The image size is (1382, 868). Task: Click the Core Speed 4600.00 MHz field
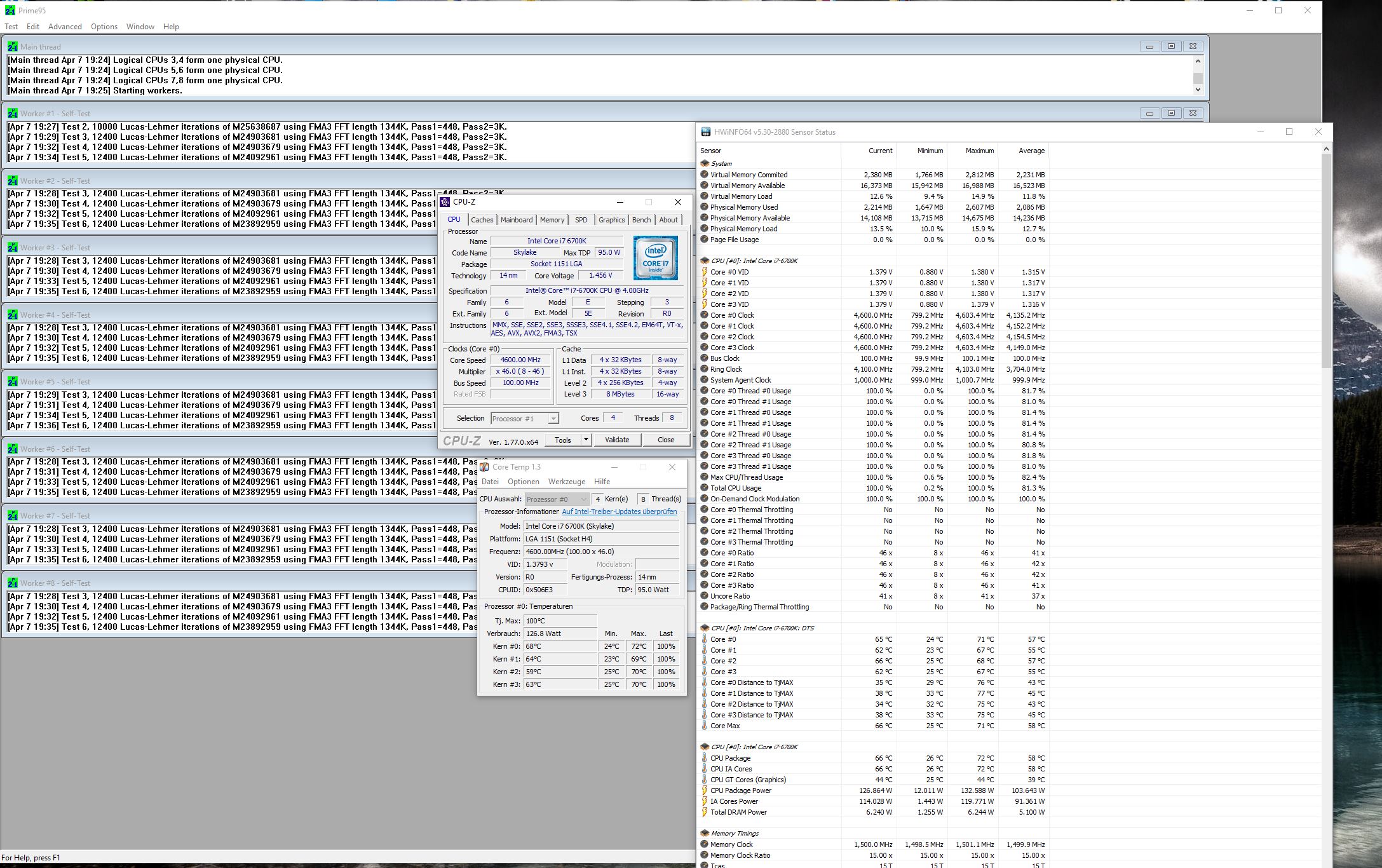520,360
